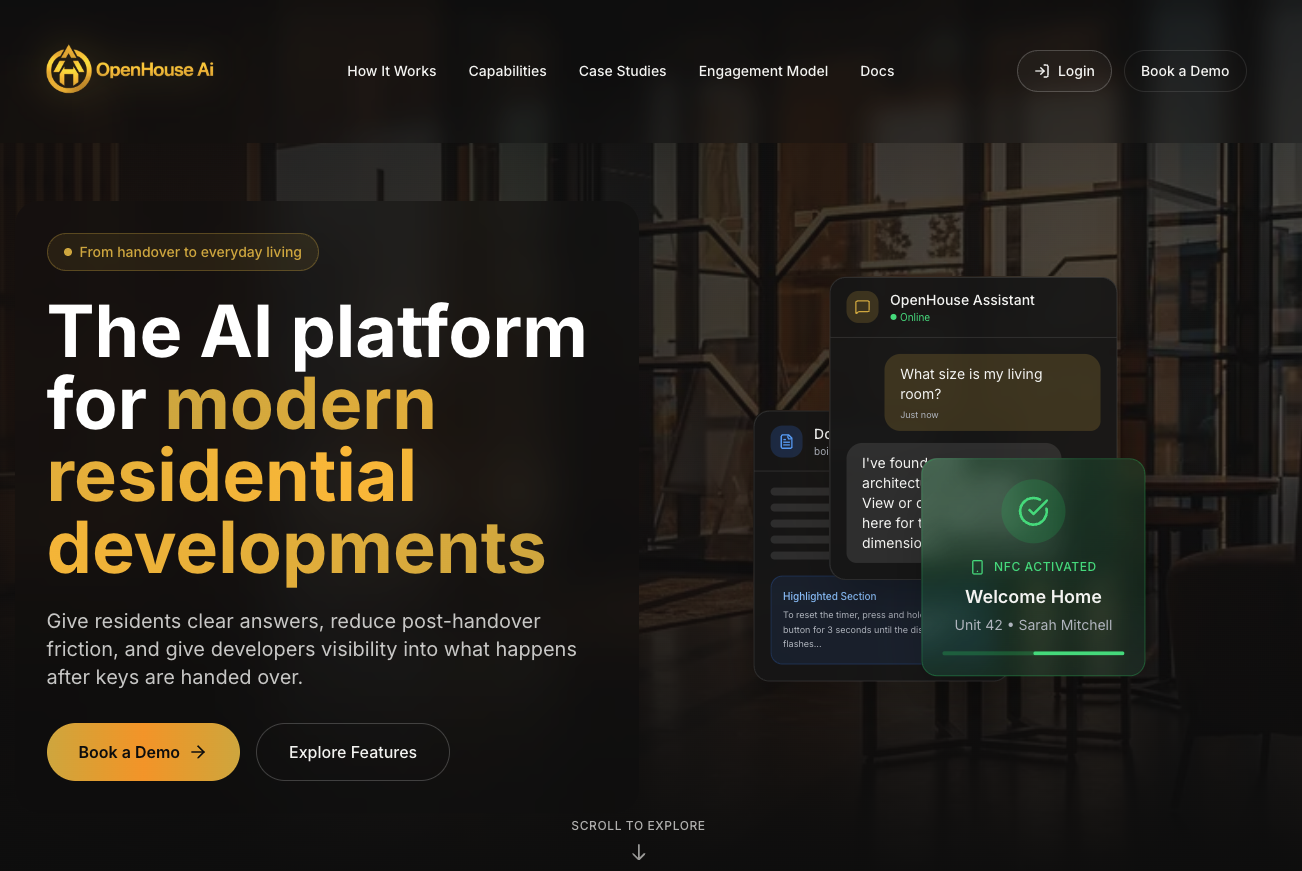
Task: Open the Docs section
Action: (x=877, y=70)
